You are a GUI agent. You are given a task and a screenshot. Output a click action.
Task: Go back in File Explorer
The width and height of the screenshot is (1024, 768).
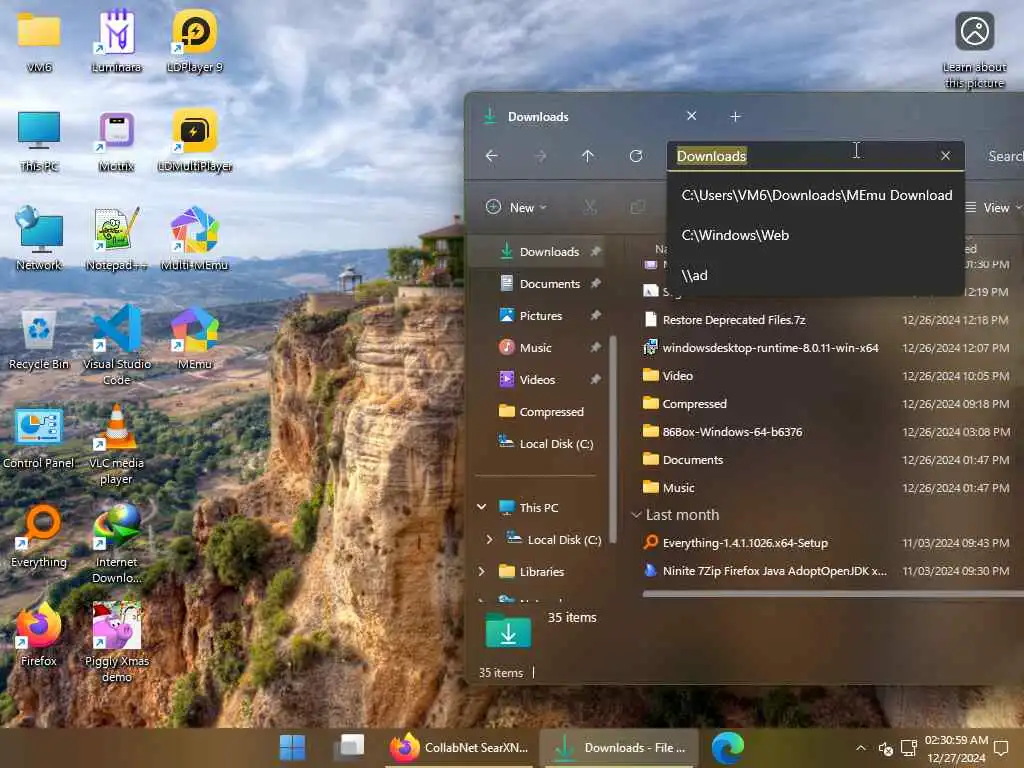(492, 156)
